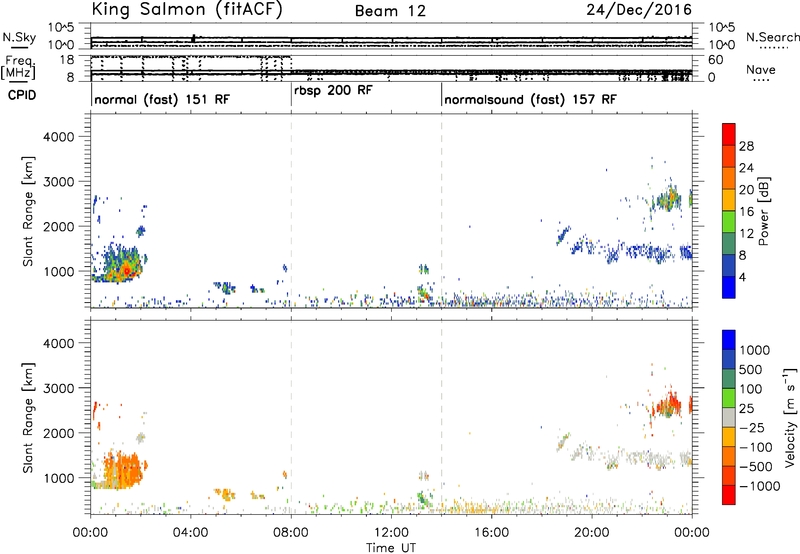Click the 'N.Search' legend label
This screenshot has height=554, width=800.
pos(773,37)
